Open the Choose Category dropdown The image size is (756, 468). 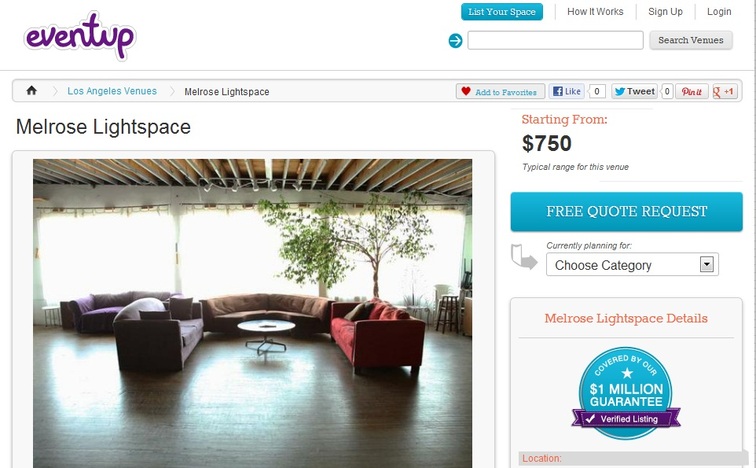632,265
